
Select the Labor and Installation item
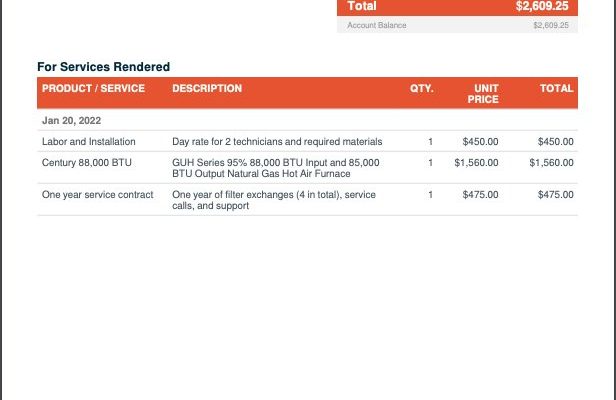[x=89, y=141]
